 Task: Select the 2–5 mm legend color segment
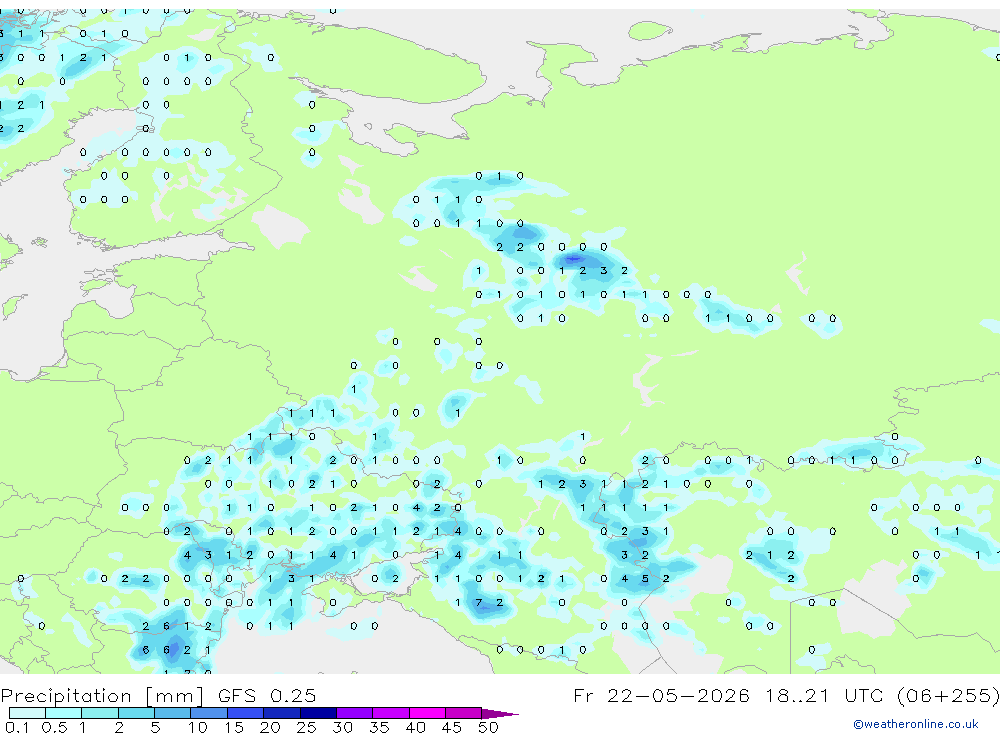coord(136,713)
